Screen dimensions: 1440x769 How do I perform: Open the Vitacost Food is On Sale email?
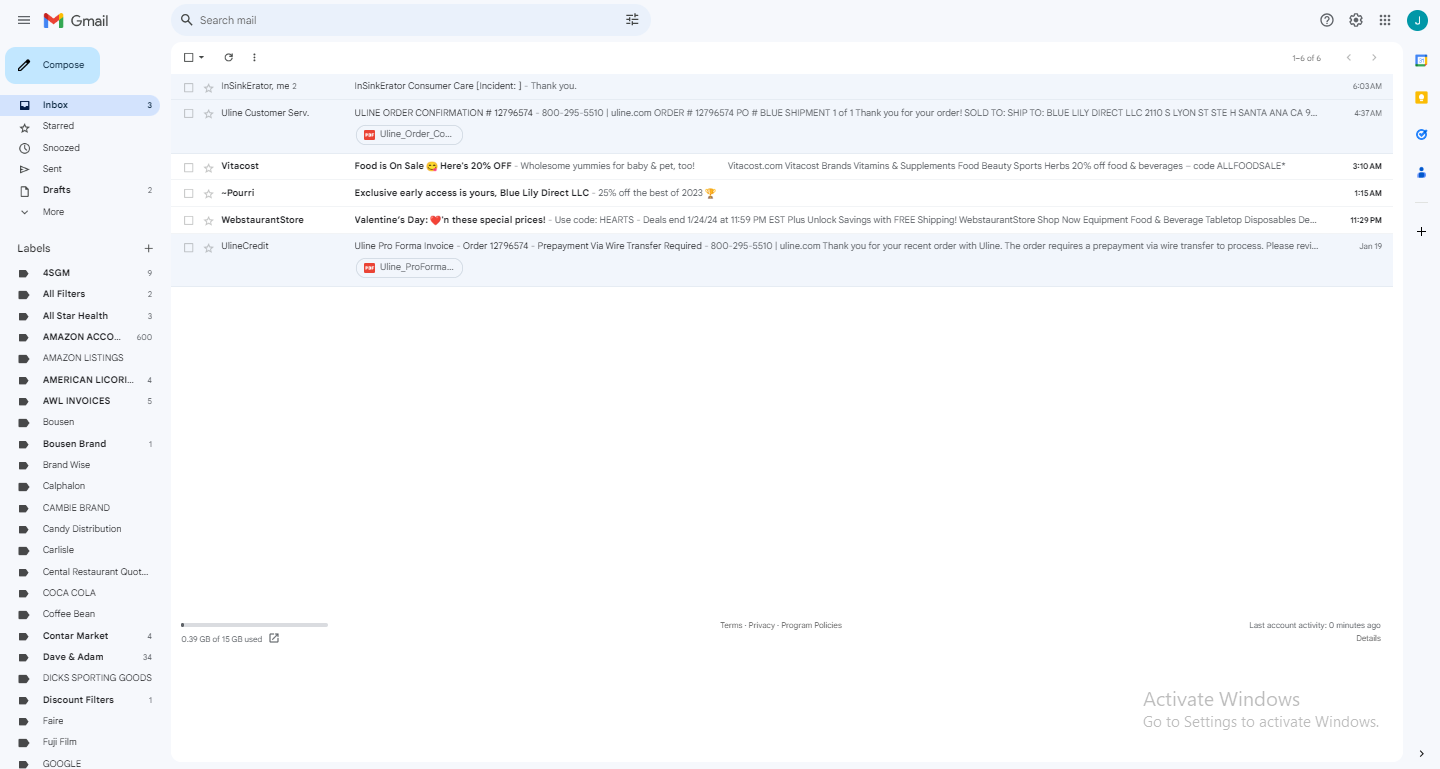(x=781, y=166)
